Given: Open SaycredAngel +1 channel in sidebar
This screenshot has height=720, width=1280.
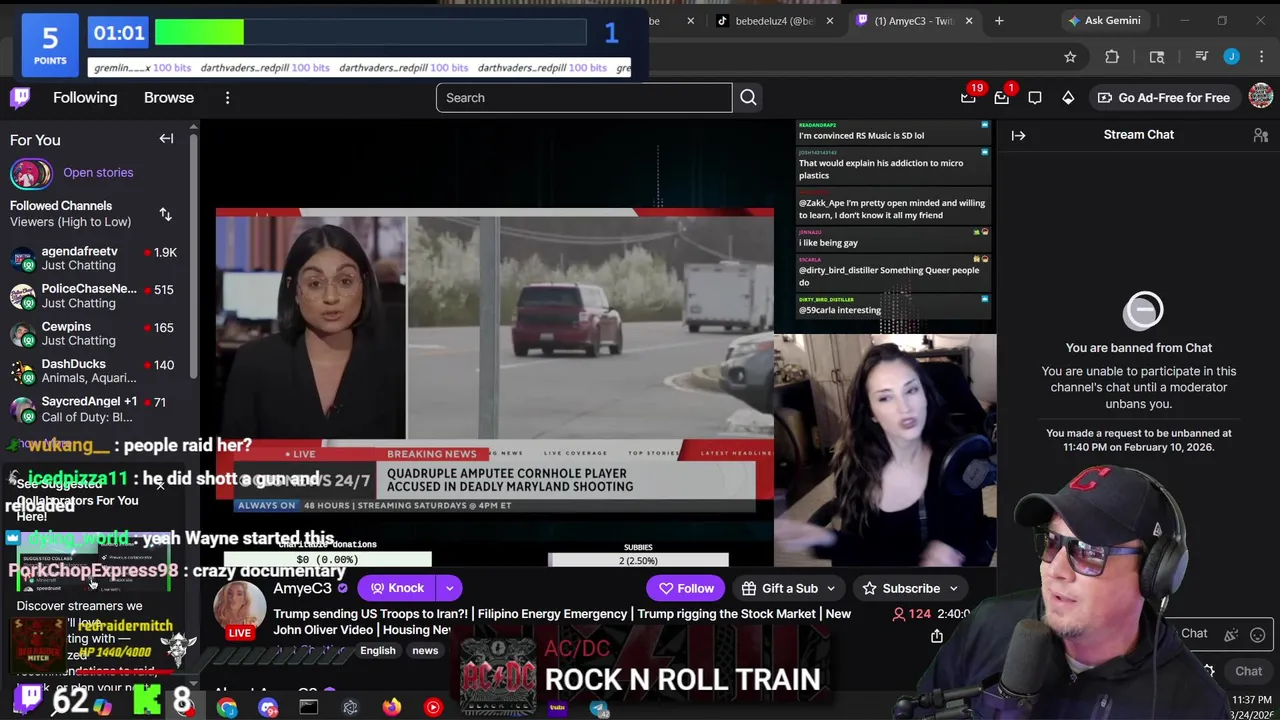Looking at the screenshot, I should pos(95,408).
